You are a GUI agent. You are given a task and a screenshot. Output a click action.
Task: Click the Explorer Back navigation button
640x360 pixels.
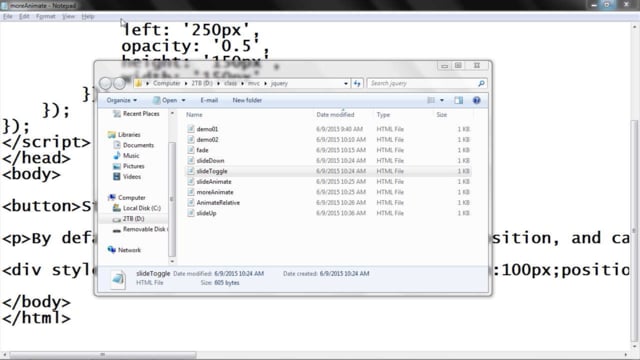pos(106,83)
